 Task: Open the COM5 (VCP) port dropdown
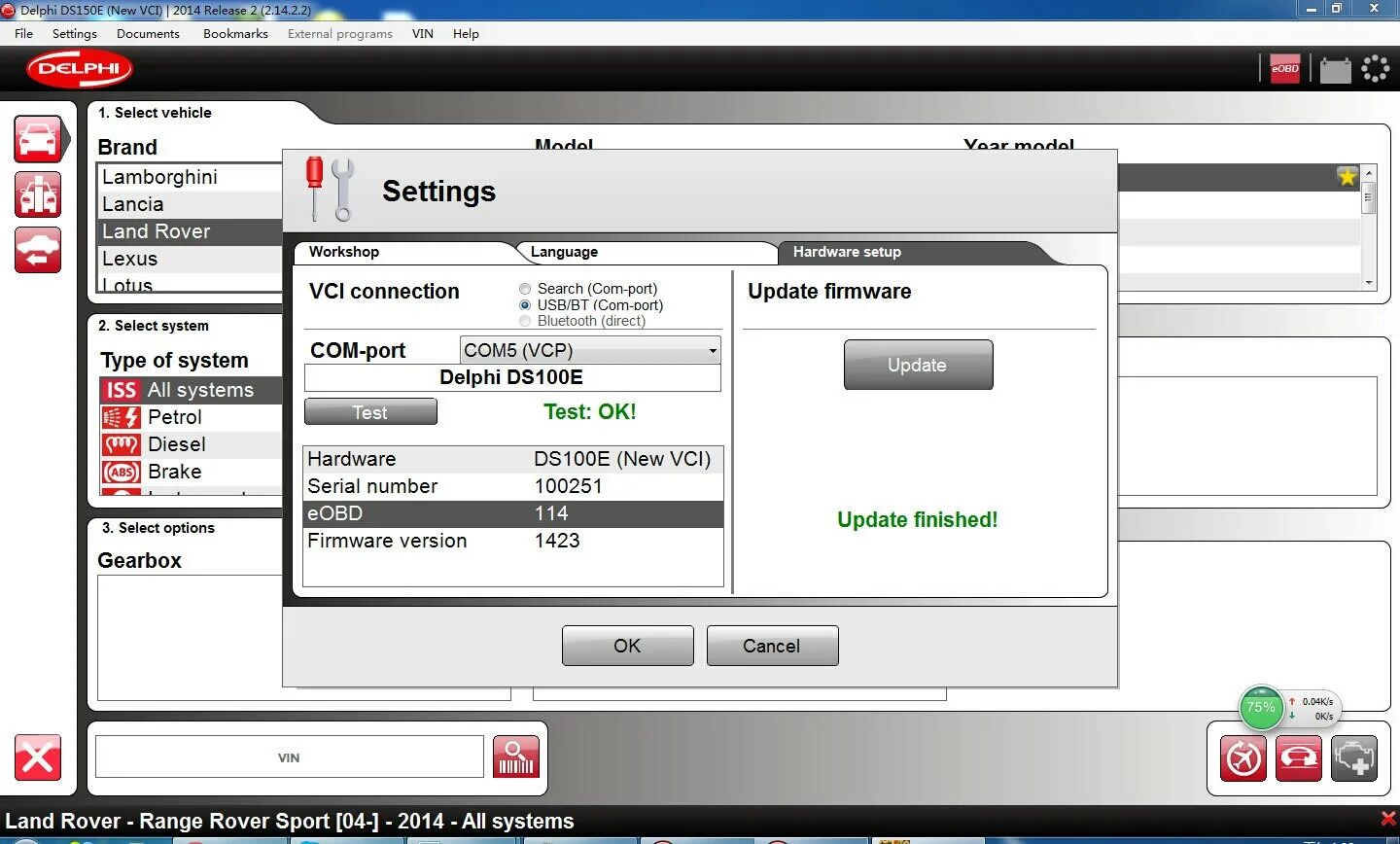[x=590, y=350]
